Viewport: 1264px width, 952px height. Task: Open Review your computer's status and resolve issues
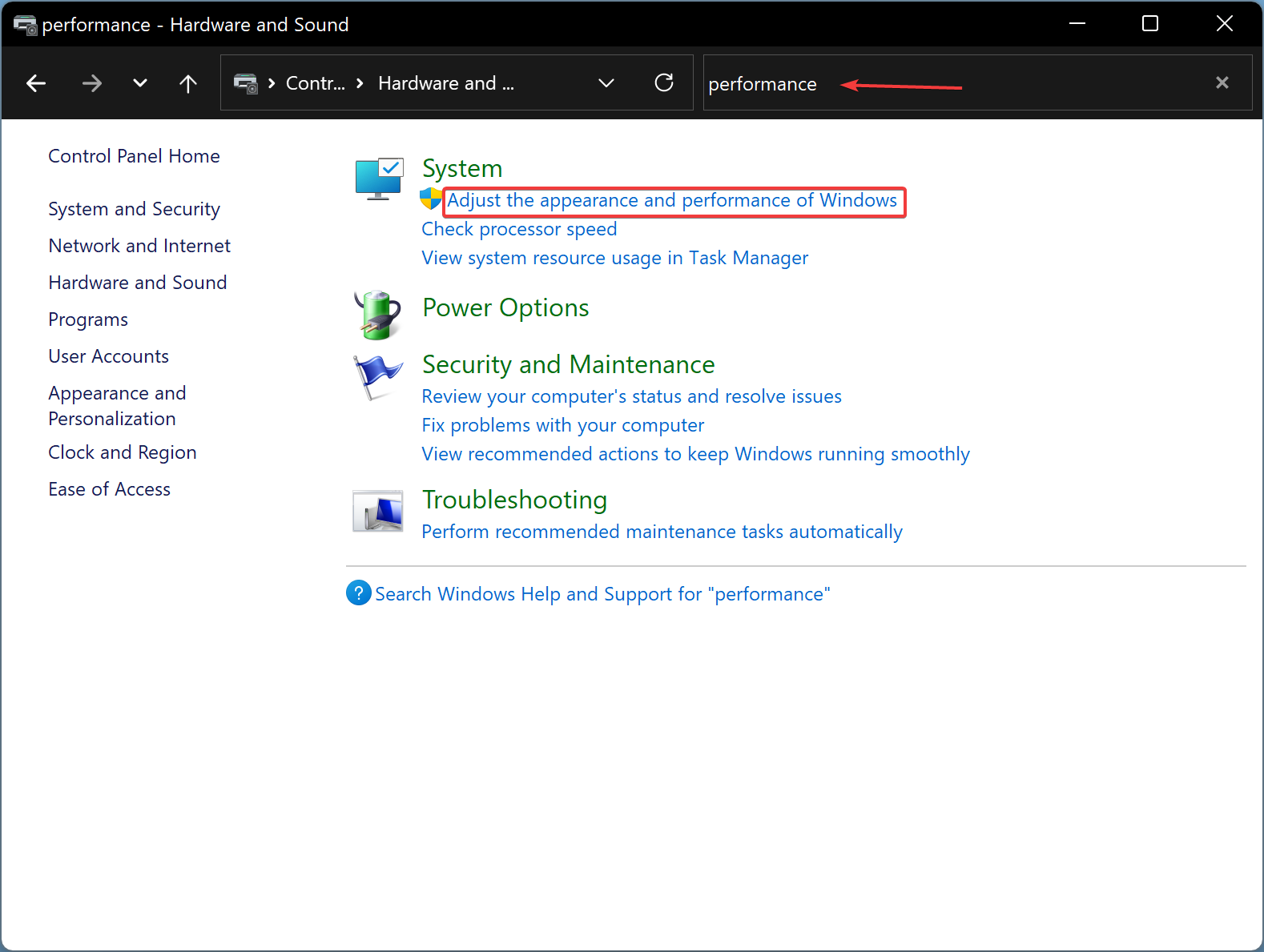click(631, 396)
